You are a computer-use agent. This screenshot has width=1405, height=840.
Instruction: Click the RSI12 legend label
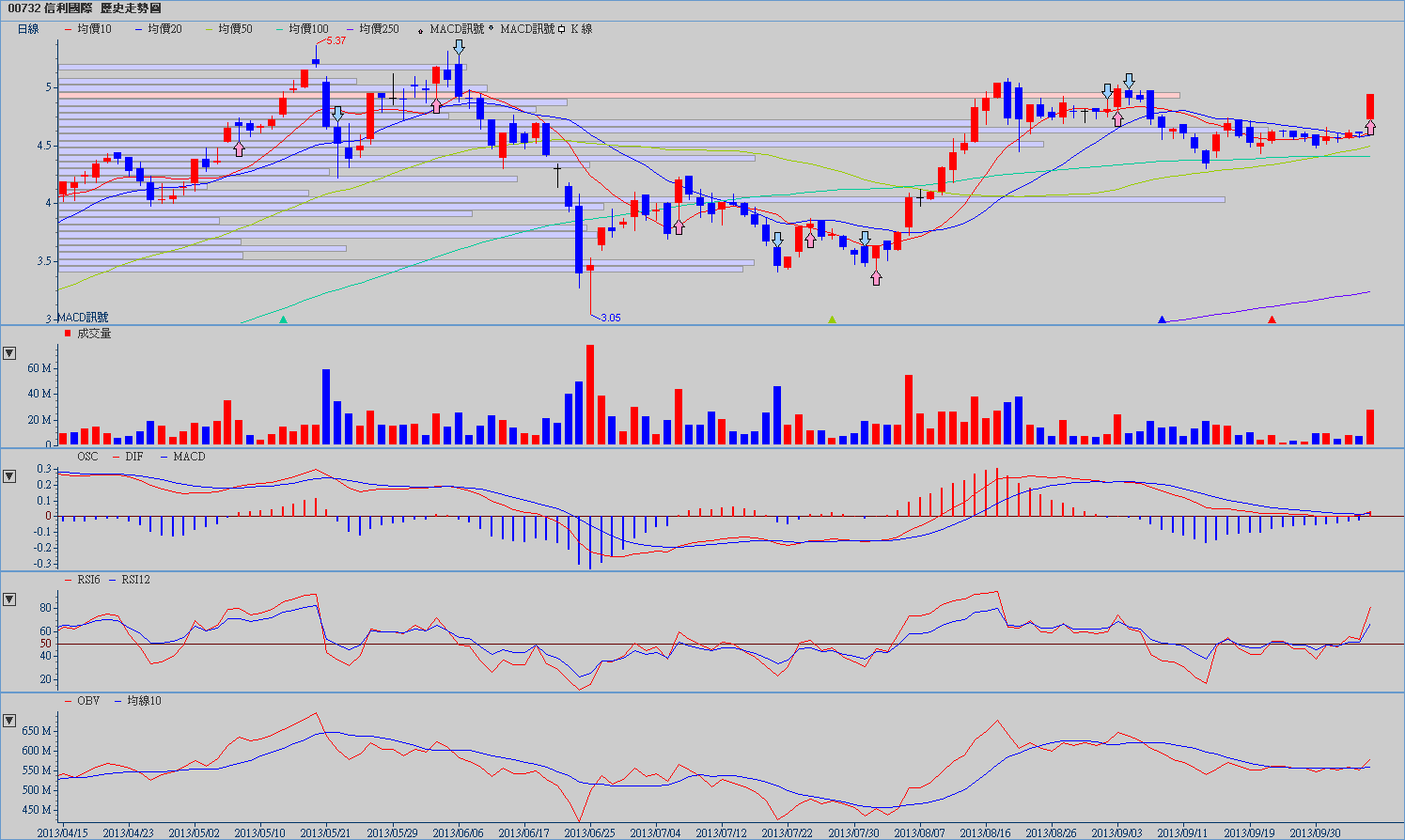point(135,580)
